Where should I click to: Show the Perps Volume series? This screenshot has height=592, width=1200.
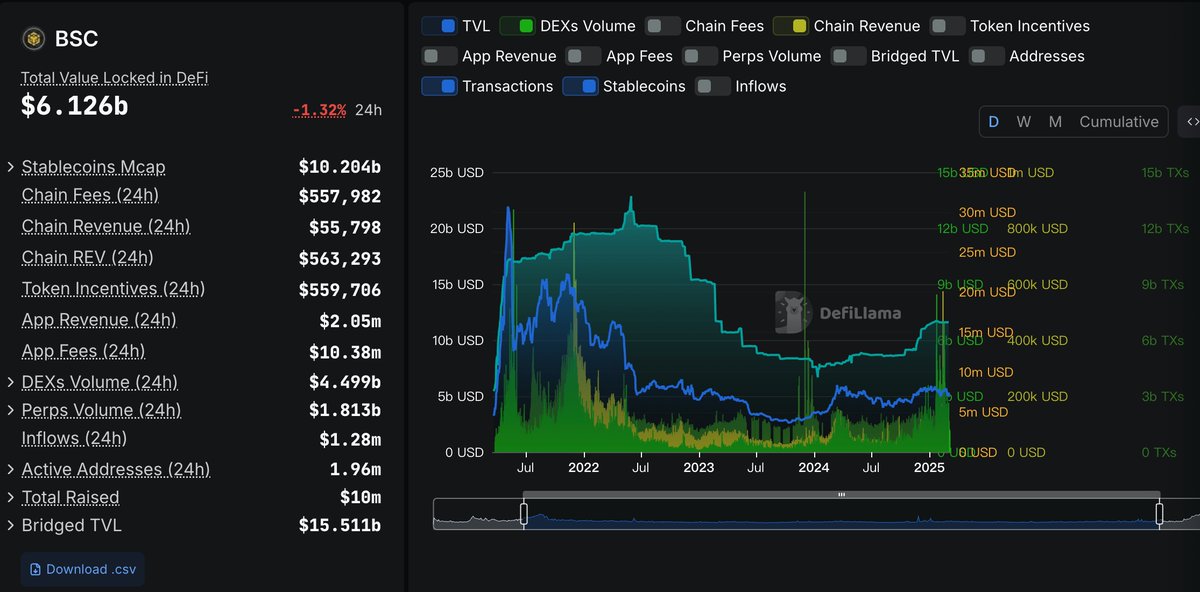[700, 56]
